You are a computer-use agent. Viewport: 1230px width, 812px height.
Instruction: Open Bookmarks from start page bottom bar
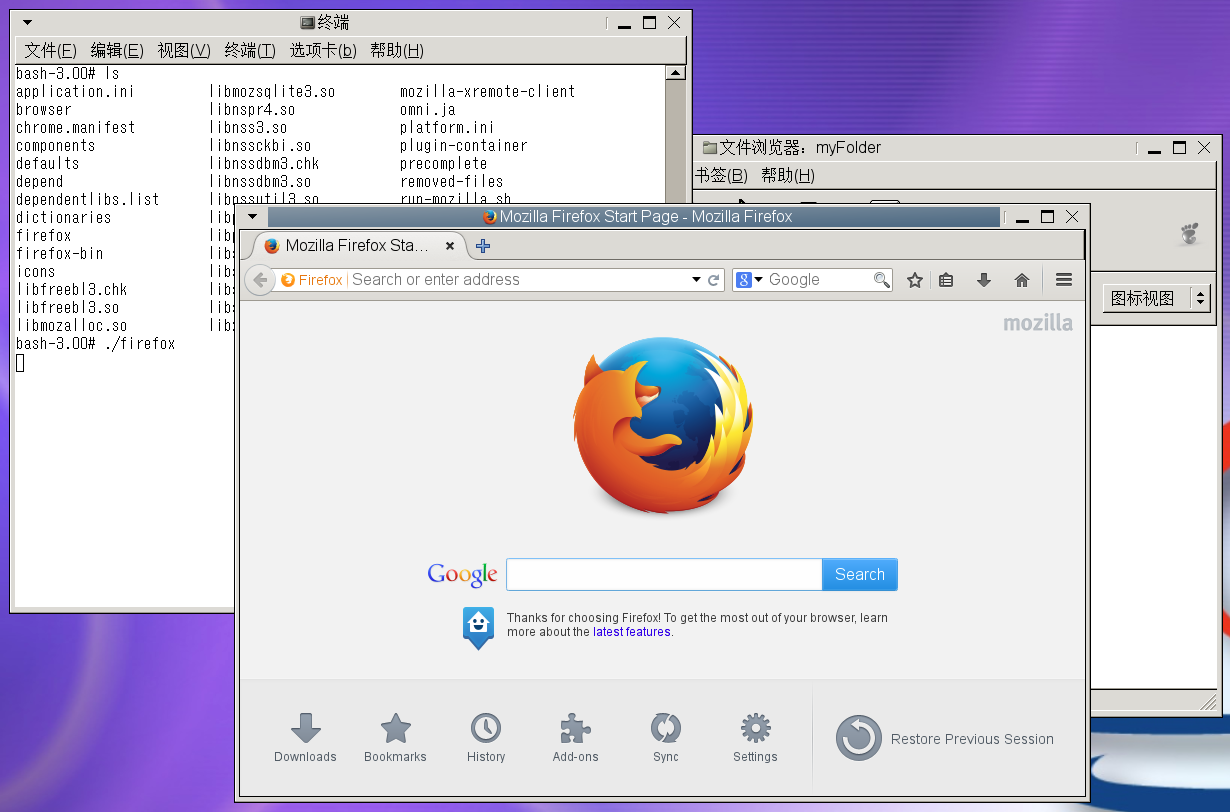coord(395,738)
